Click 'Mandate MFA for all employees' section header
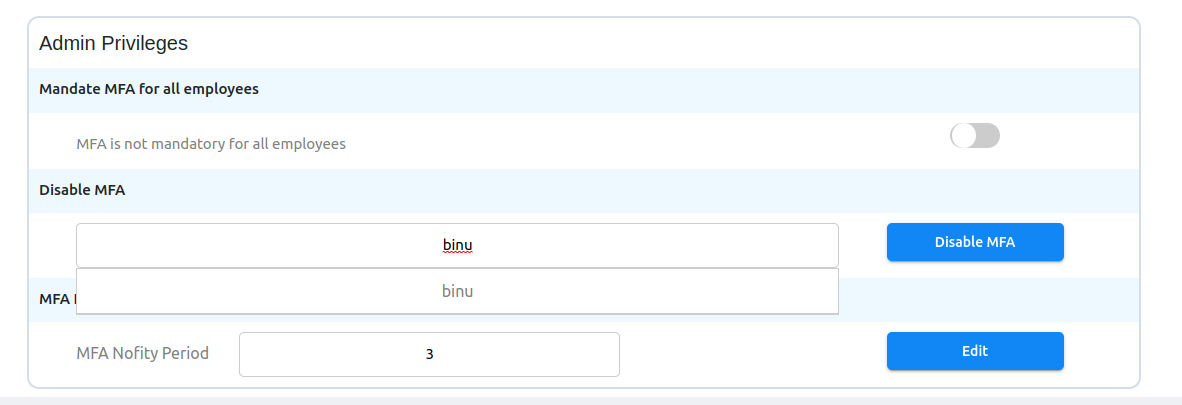Viewport: 1182px width, 405px height. click(x=149, y=89)
